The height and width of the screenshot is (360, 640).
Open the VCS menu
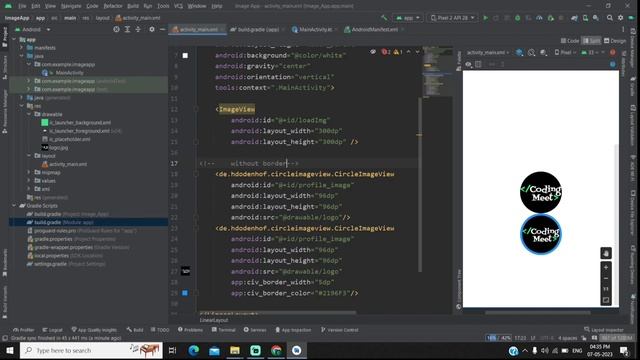point(178,6)
